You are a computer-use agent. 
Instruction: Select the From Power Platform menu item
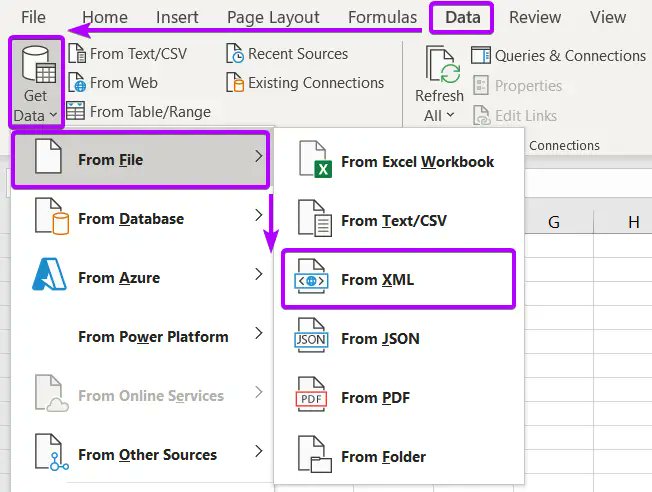[141, 336]
